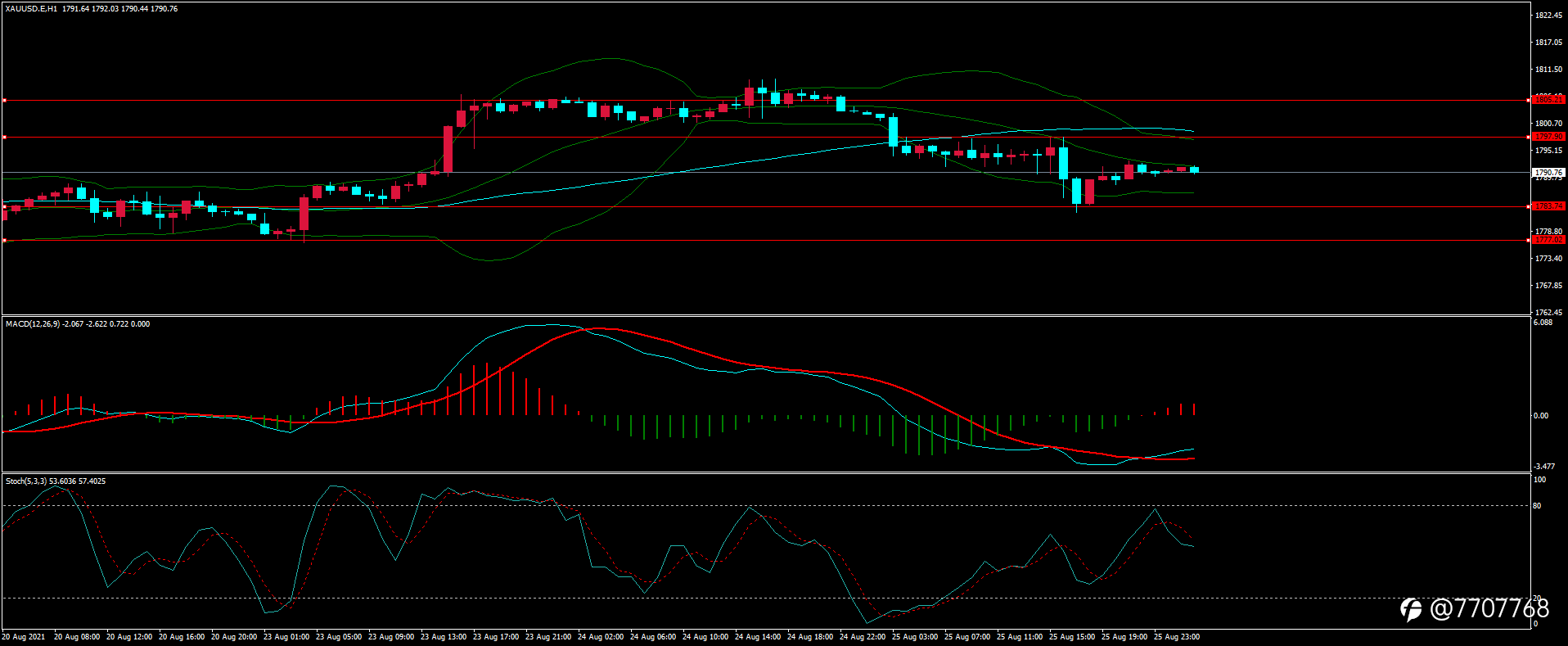Click the 24 Aug 10:00 time label
The image size is (1568, 646).
705,637
